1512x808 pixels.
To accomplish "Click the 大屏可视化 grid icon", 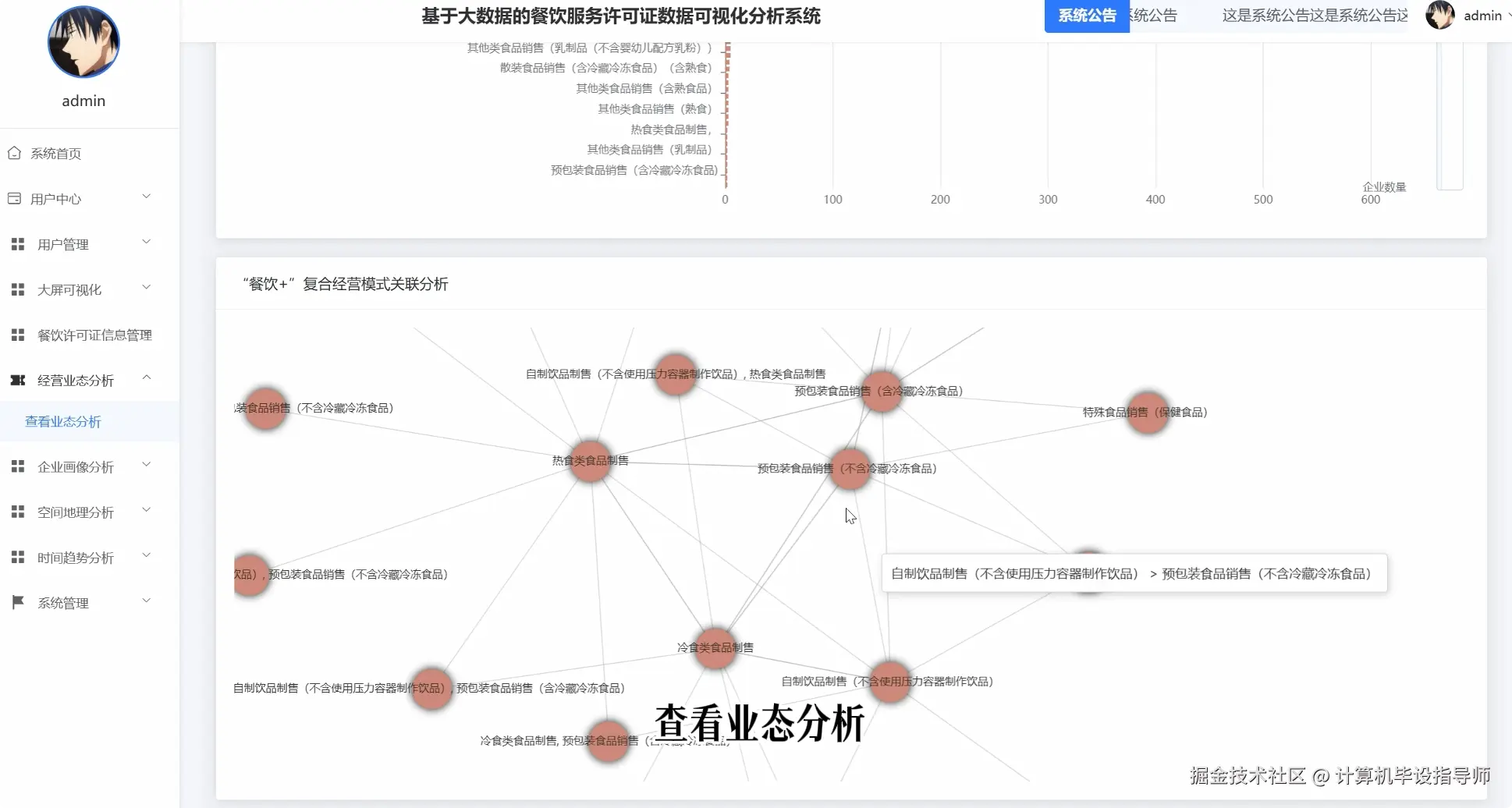I will tap(18, 289).
